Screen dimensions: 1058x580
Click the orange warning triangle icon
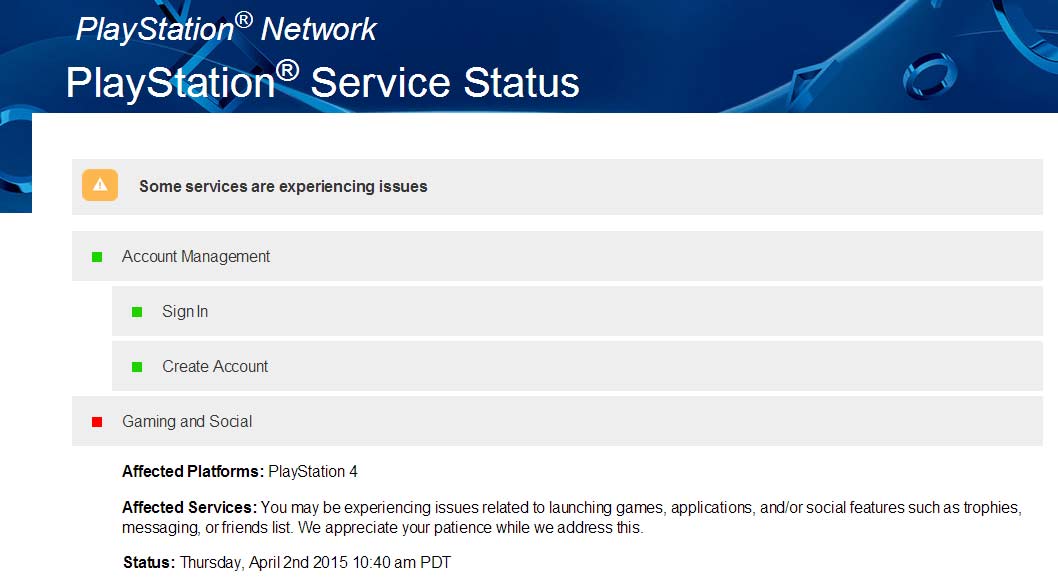[100, 185]
